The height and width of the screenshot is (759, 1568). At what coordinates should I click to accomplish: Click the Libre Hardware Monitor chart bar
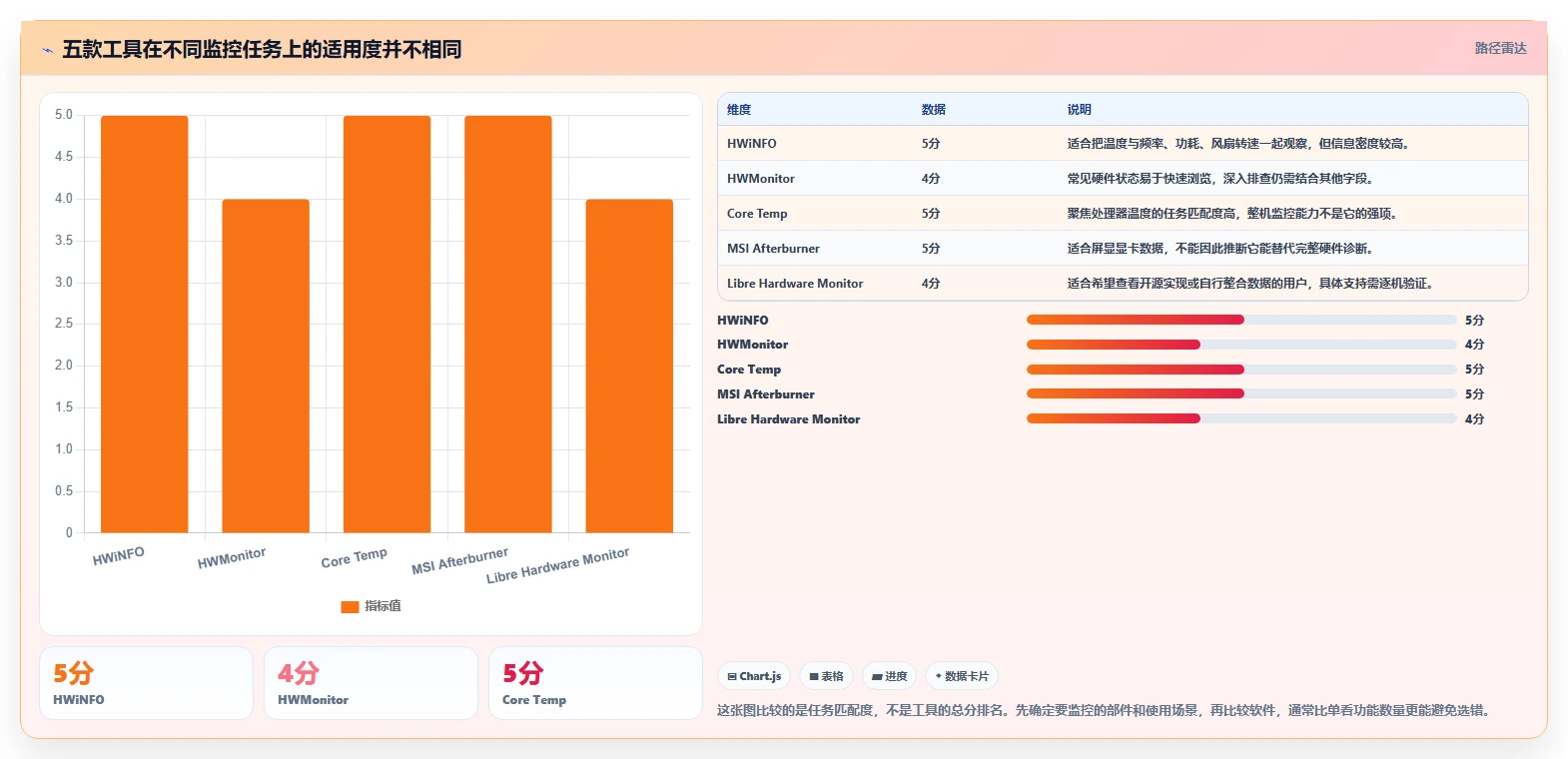pyautogui.click(x=629, y=366)
